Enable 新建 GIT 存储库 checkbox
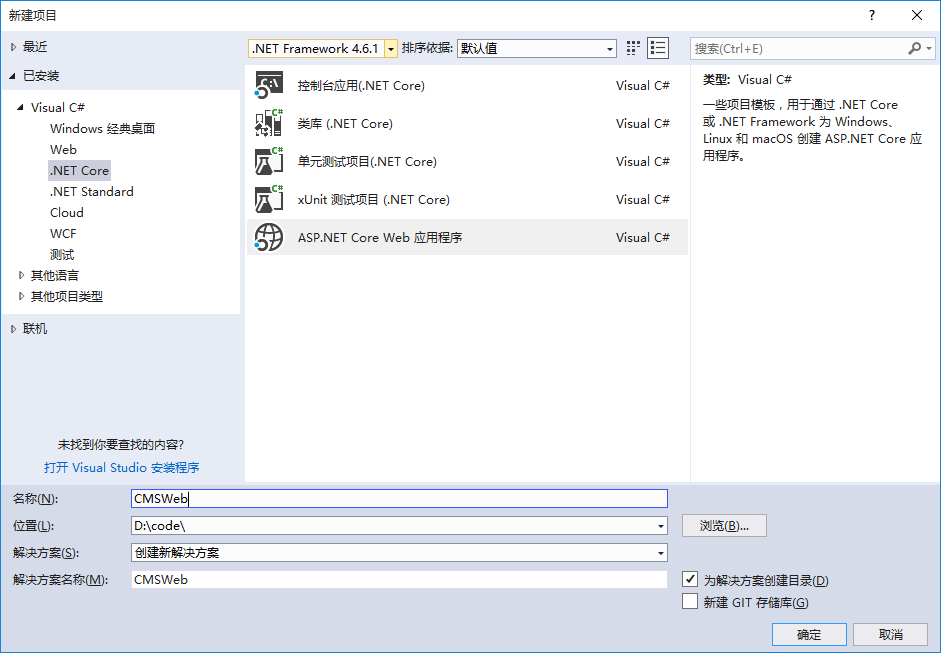941x653 pixels. (x=690, y=601)
